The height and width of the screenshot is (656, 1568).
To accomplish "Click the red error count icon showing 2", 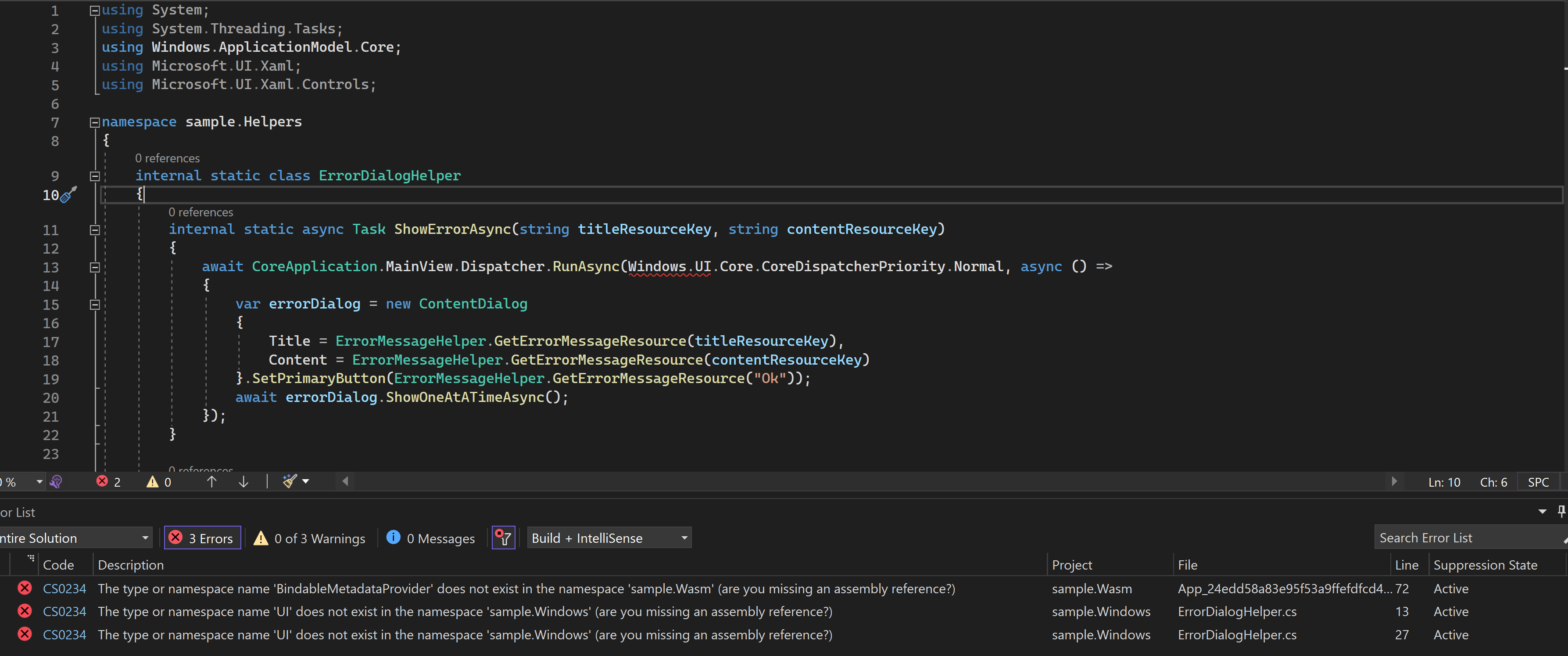I will tap(104, 481).
